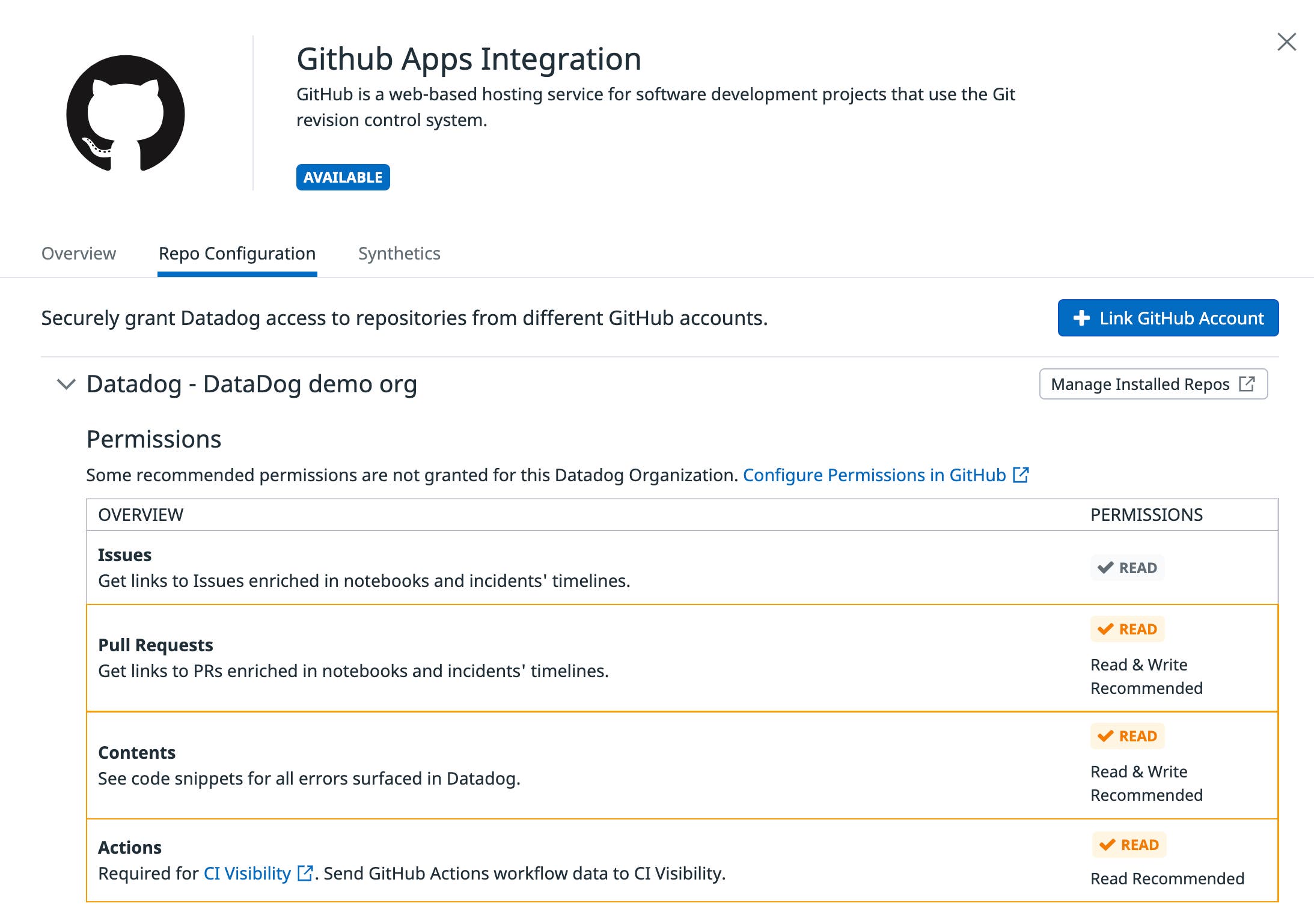Viewport: 1314px width, 924px height.
Task: Switch to the Synthetics tab
Action: pos(399,253)
